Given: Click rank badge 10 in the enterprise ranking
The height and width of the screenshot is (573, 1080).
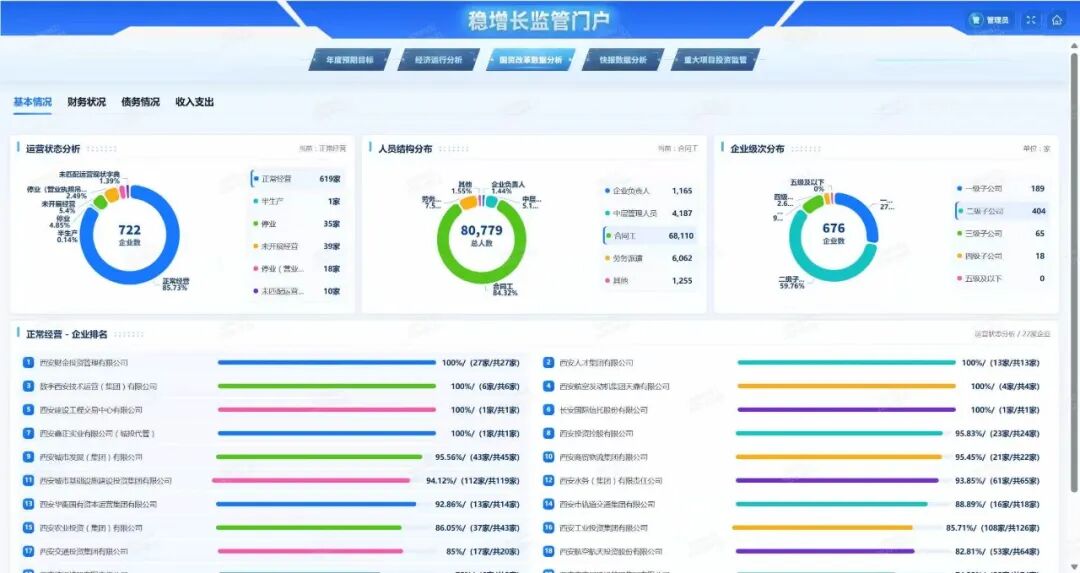Looking at the screenshot, I should coord(548,457).
